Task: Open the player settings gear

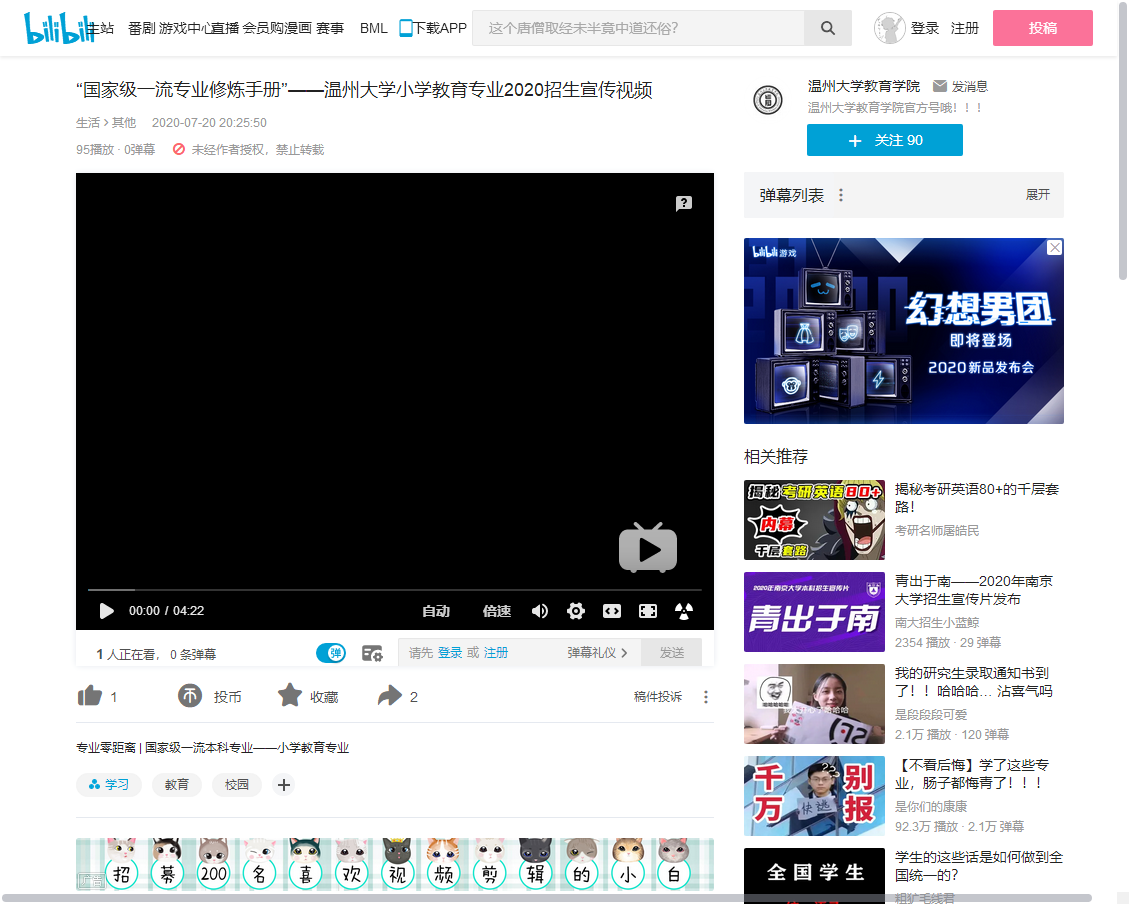Action: coord(576,611)
